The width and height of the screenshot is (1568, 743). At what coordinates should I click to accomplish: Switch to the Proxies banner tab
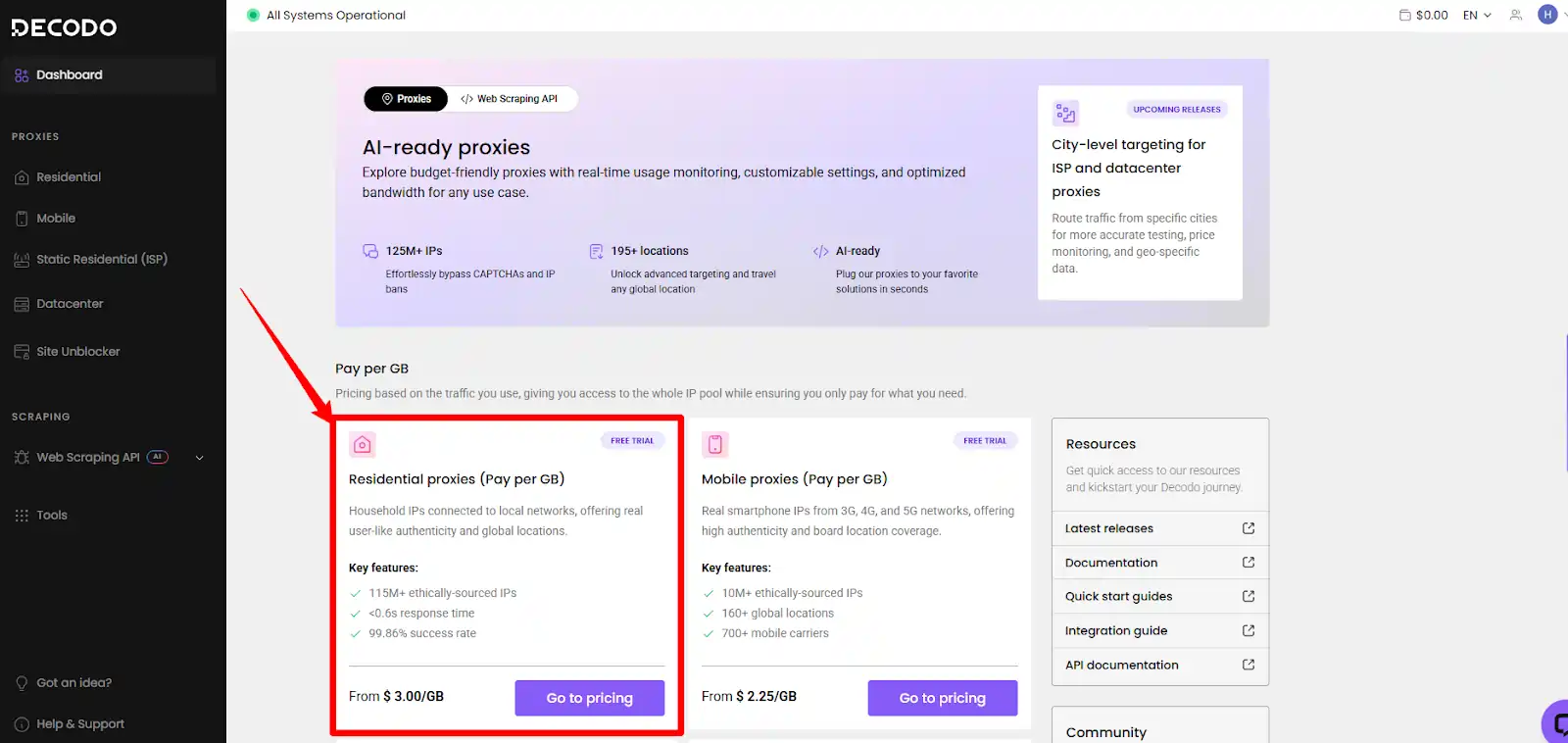(x=405, y=98)
